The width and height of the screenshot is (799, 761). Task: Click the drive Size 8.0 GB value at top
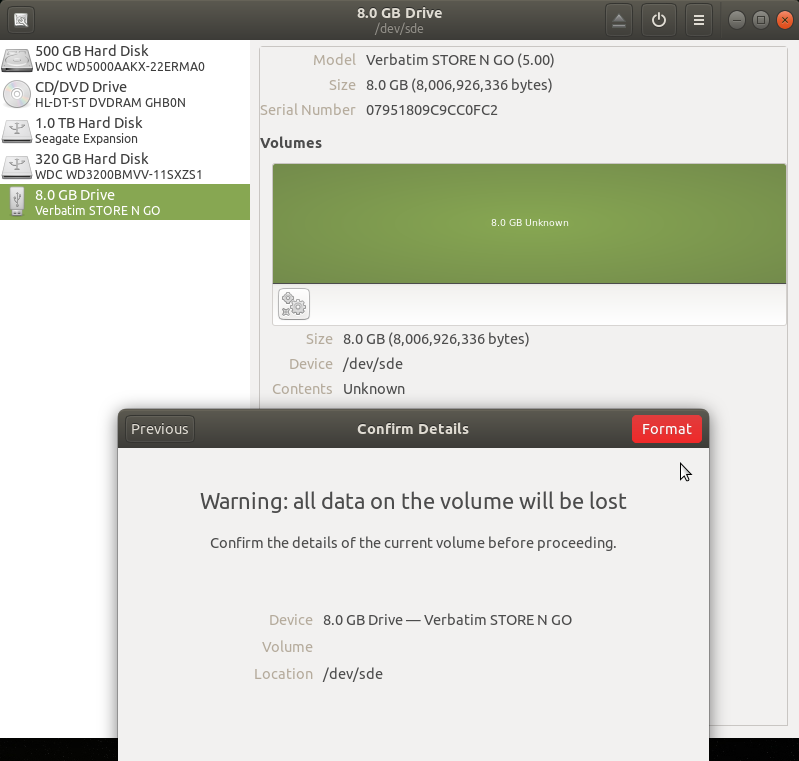tap(459, 85)
